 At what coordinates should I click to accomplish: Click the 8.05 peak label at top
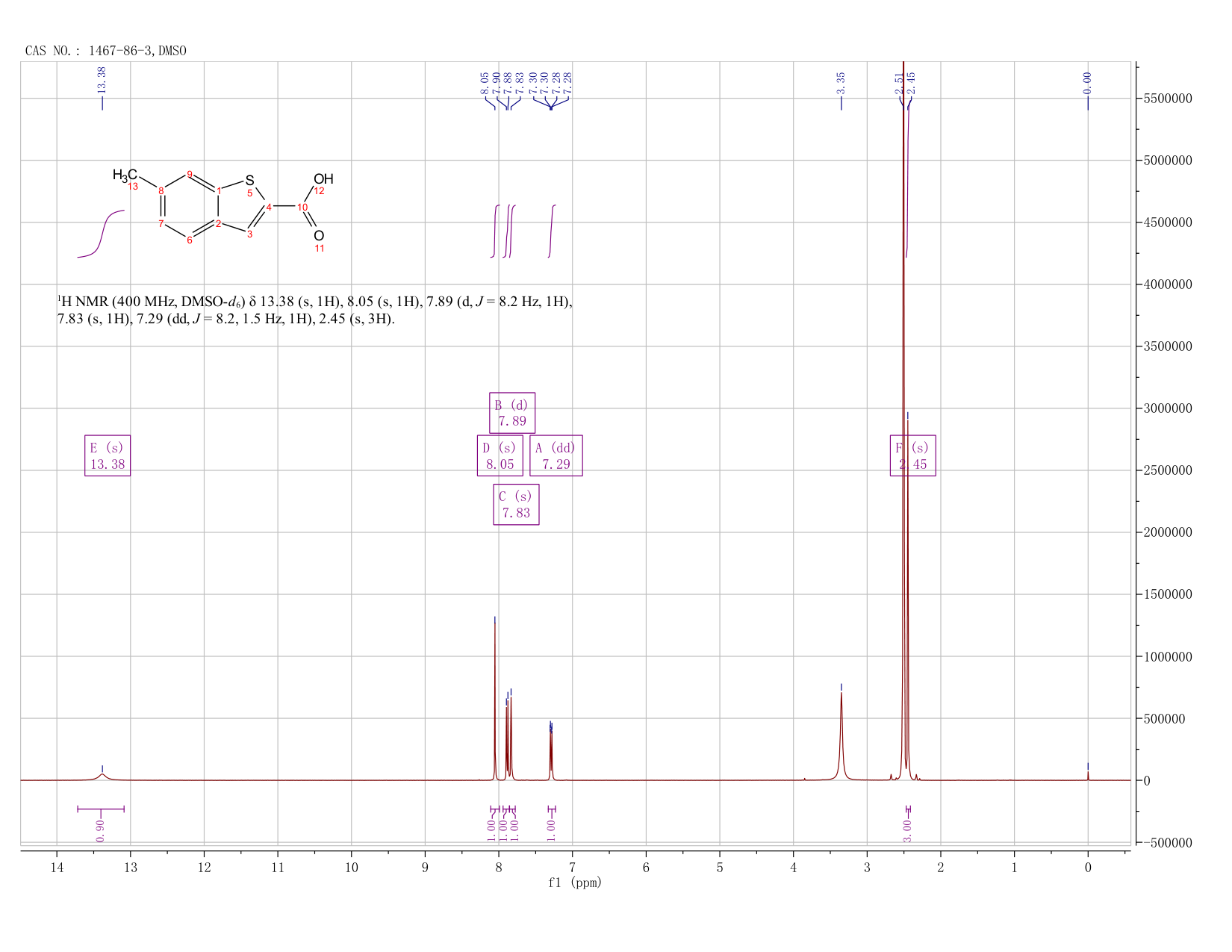pos(485,83)
